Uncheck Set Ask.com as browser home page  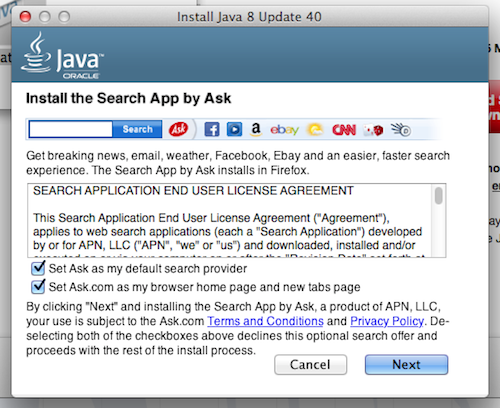coord(38,287)
